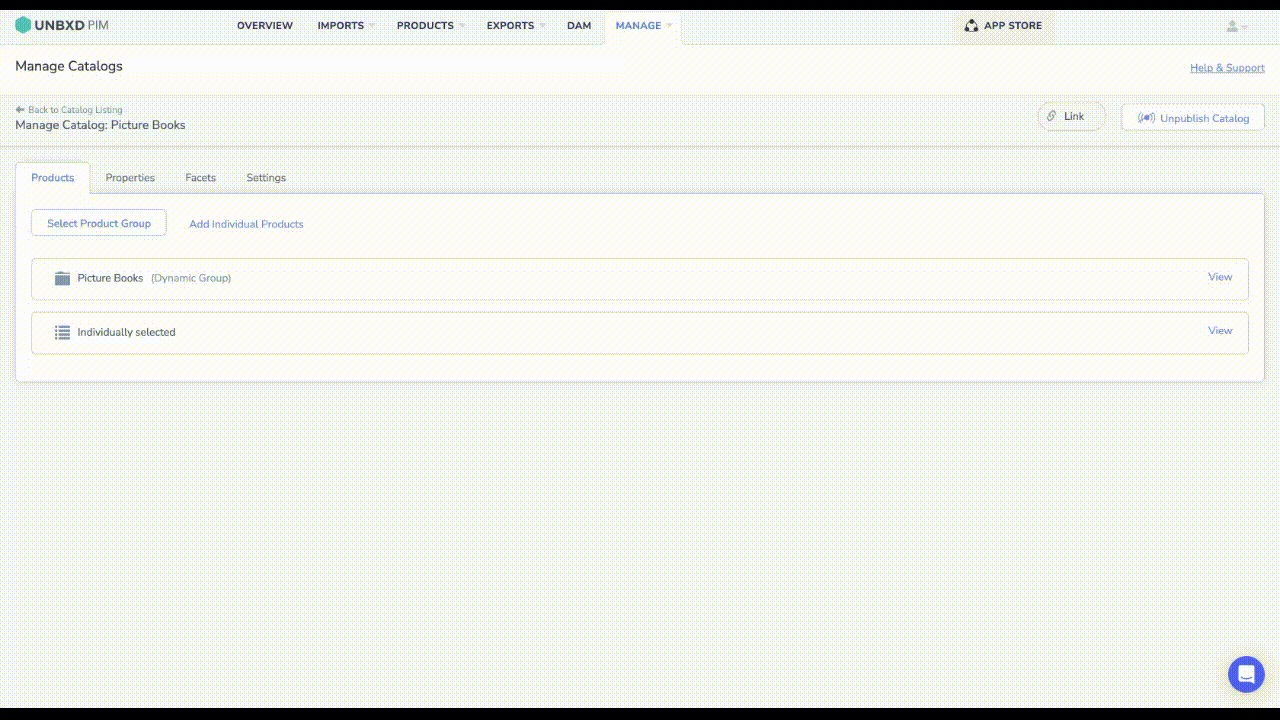
Task: Click the Link button
Action: (1071, 116)
